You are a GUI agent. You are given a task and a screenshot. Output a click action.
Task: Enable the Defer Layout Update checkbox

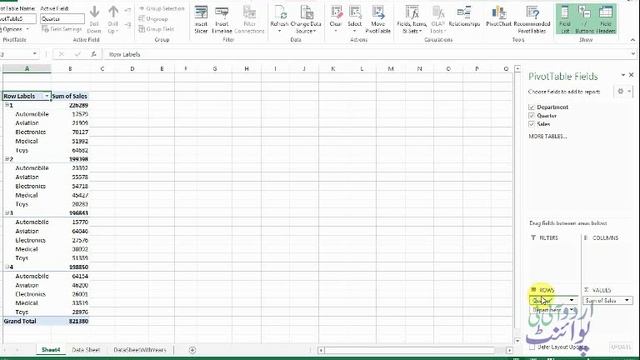tap(532, 347)
